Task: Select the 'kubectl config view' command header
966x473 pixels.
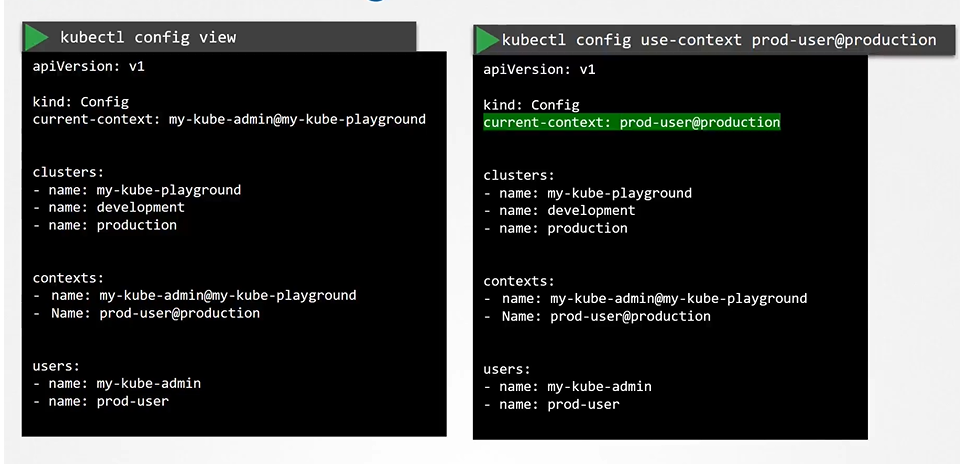Action: coord(148,38)
